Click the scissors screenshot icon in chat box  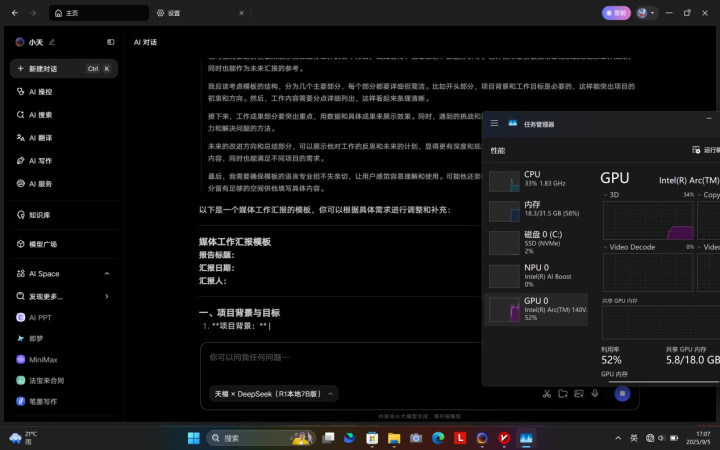point(546,394)
